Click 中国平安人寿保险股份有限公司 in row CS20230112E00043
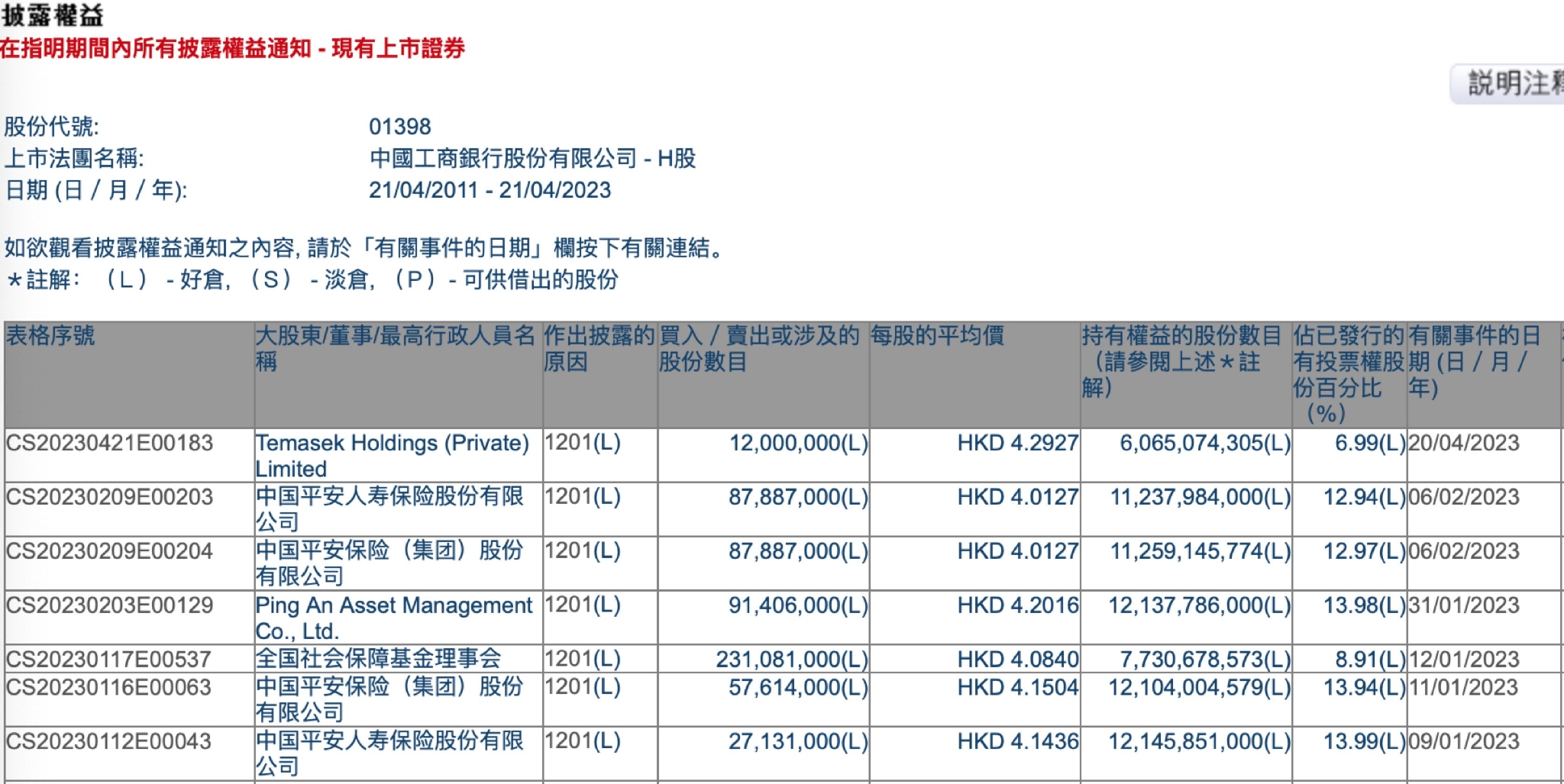This screenshot has width=1564, height=784. click(x=389, y=753)
